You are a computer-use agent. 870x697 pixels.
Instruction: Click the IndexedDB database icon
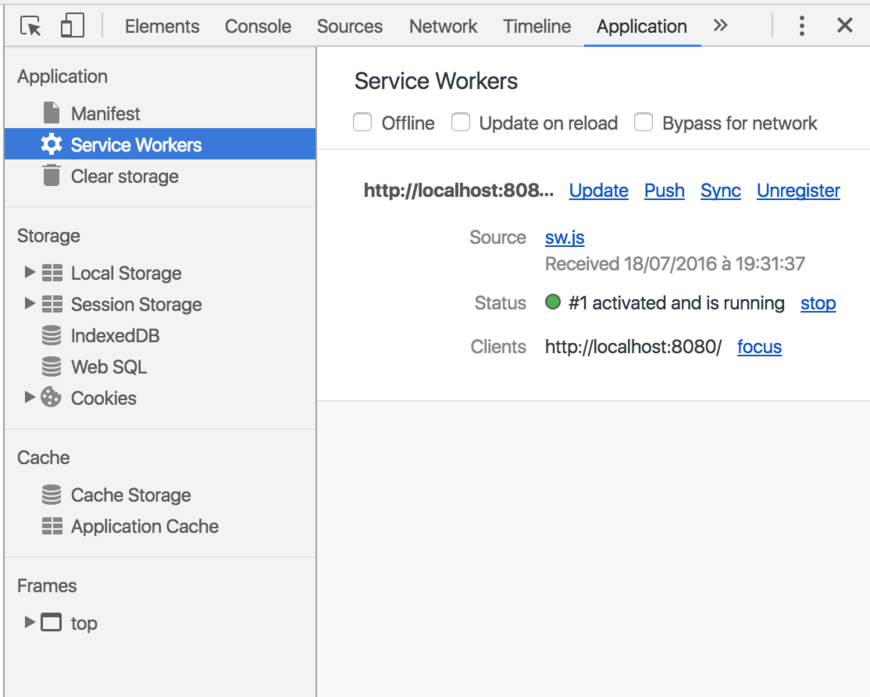pos(51,336)
